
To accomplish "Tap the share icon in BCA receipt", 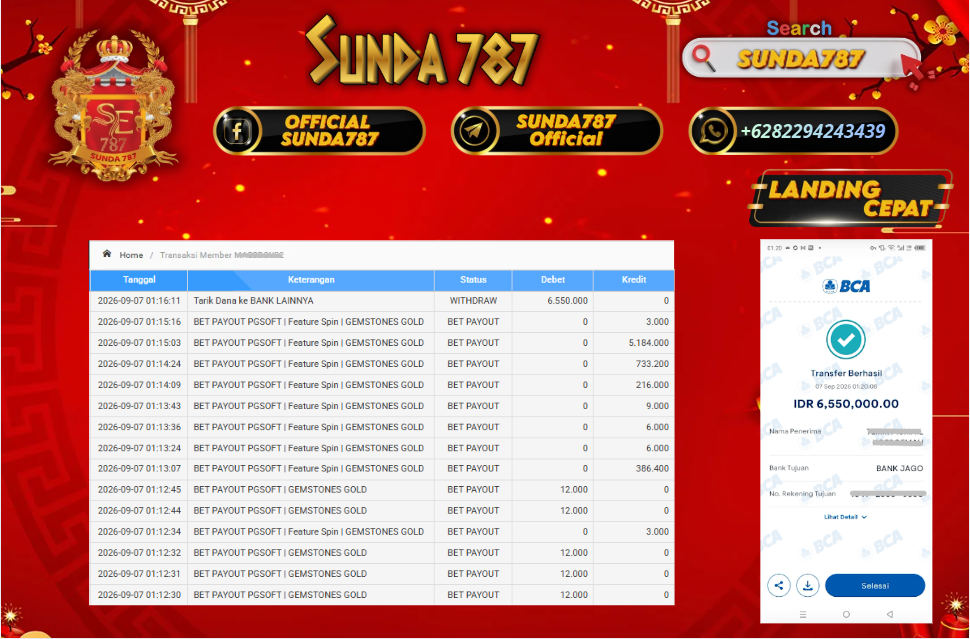I will click(x=779, y=585).
